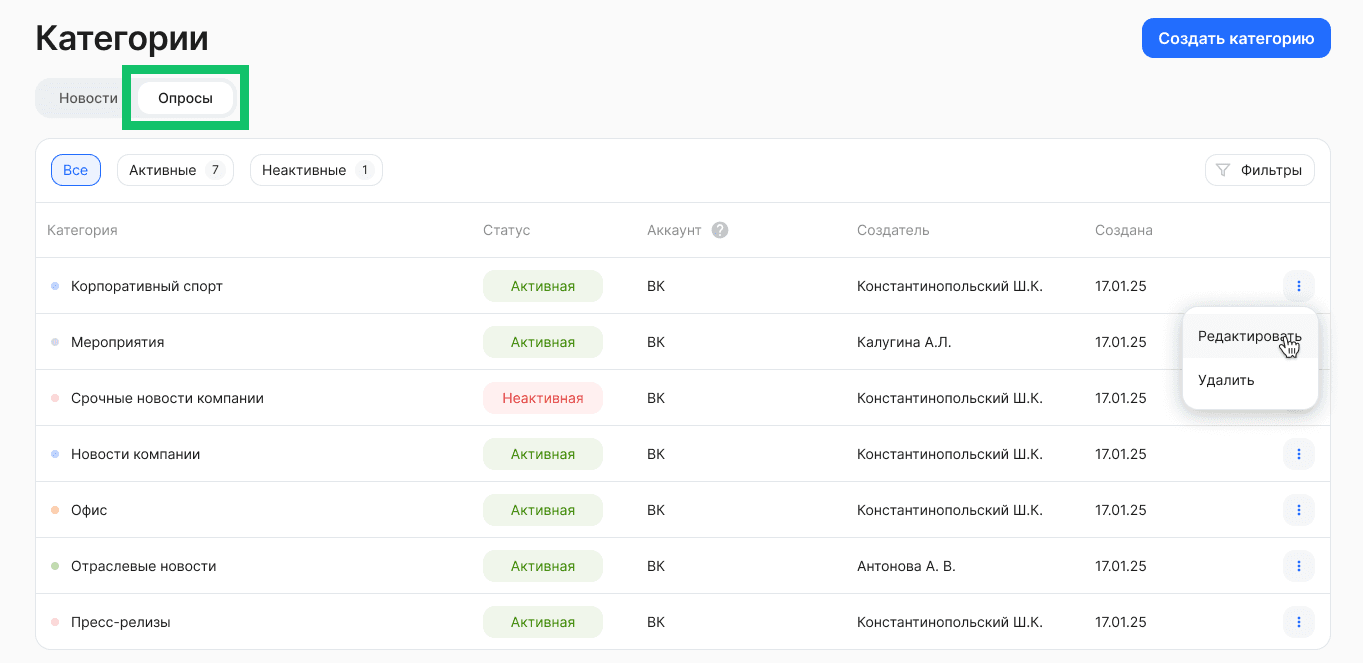The height and width of the screenshot is (663, 1363).
Task: Choose Удалить in the context menu
Action: click(1226, 380)
